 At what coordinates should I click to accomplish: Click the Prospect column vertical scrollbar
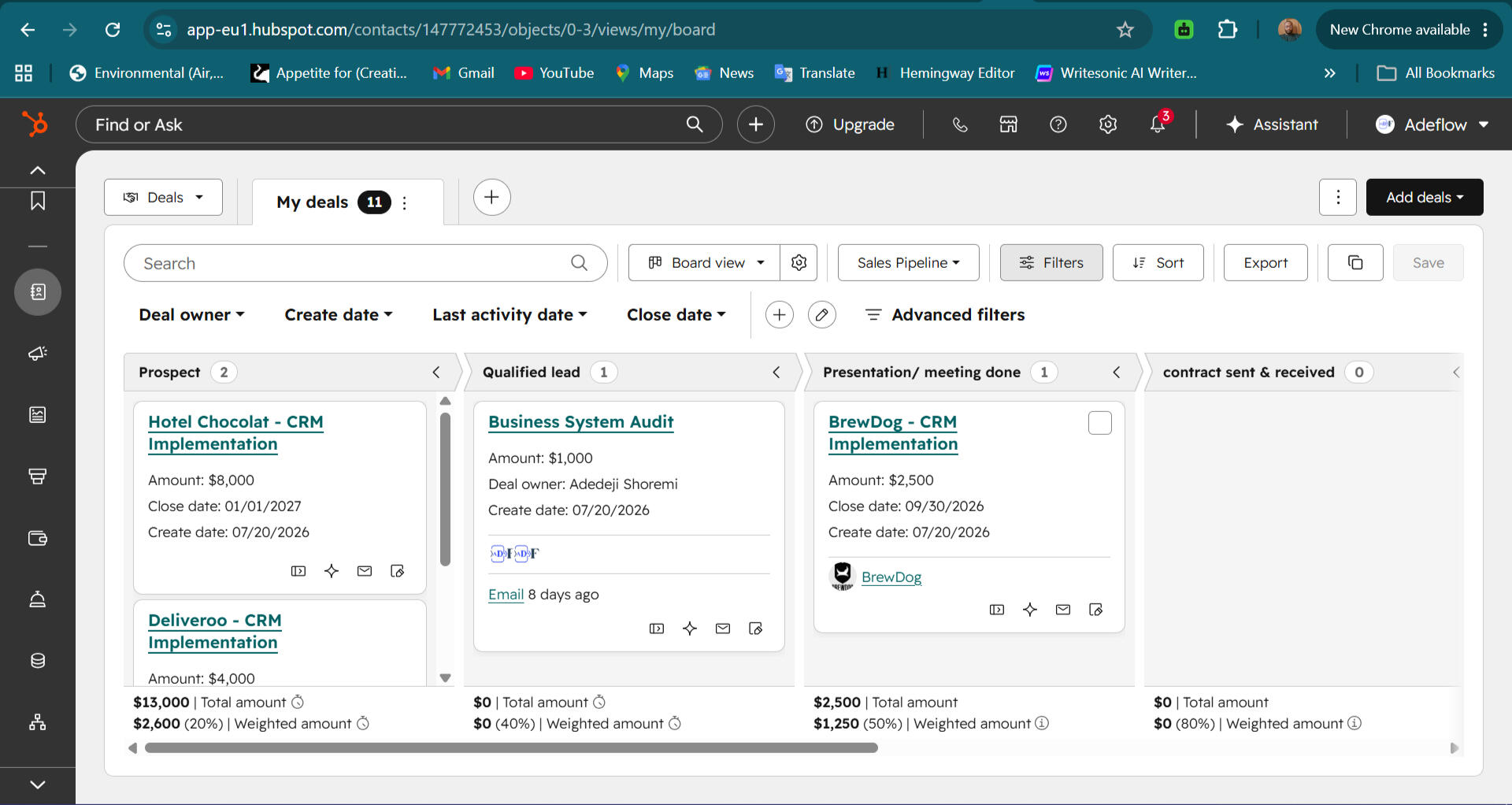[x=445, y=488]
